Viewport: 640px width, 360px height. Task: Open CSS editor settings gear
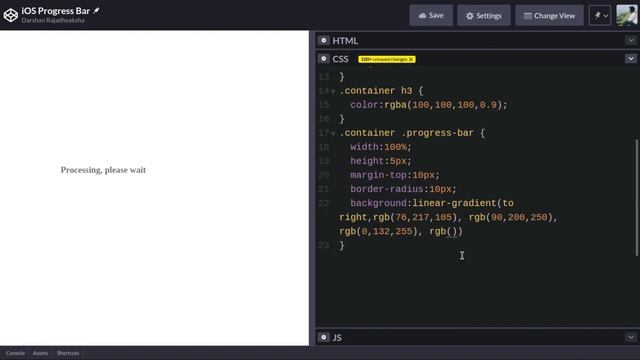click(324, 59)
